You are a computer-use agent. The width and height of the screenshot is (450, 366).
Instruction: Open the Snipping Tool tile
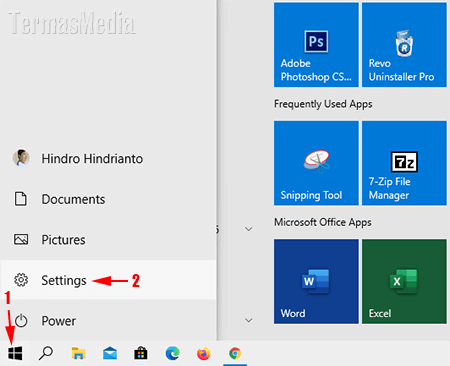click(x=316, y=163)
